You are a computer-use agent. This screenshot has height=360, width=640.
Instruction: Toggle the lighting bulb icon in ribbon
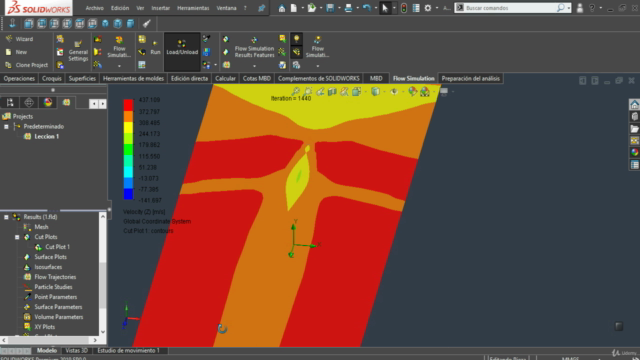pyautogui.click(x=296, y=39)
